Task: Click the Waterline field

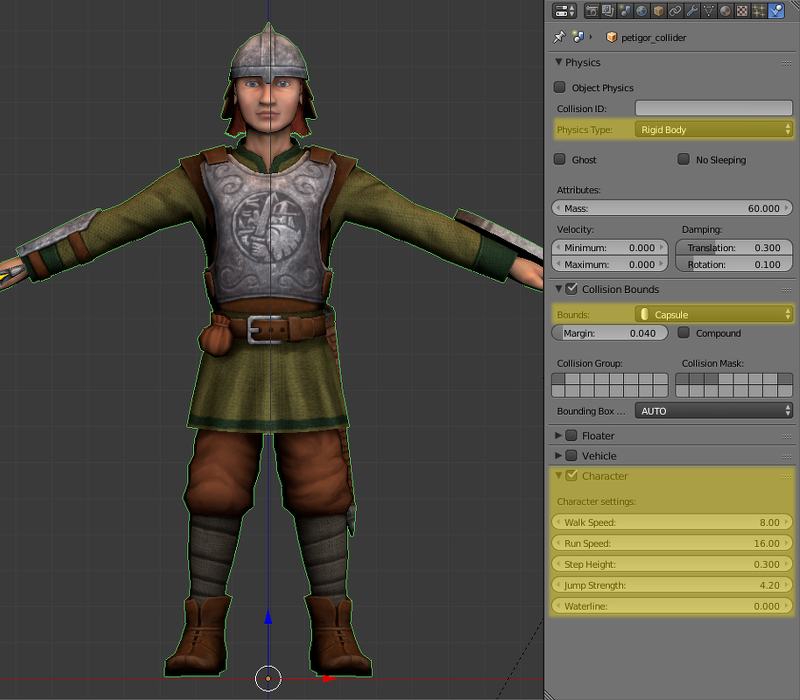Action: point(672,606)
